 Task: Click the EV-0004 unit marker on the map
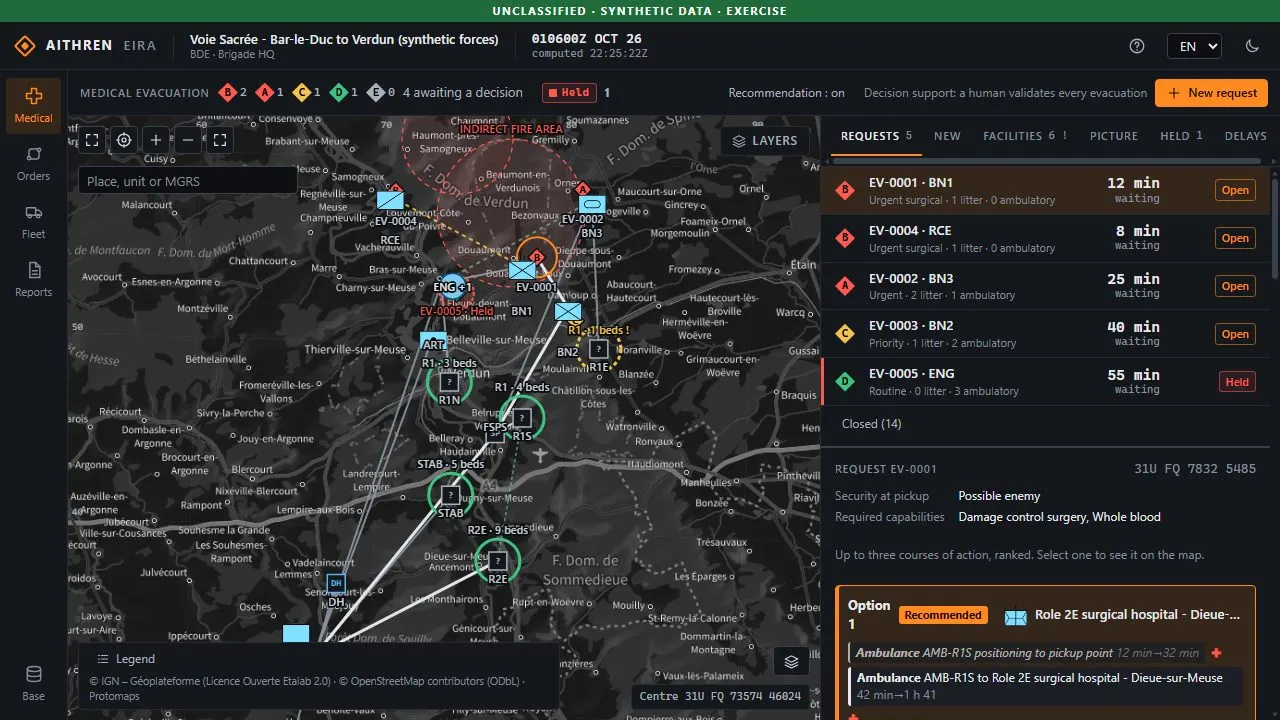(390, 200)
